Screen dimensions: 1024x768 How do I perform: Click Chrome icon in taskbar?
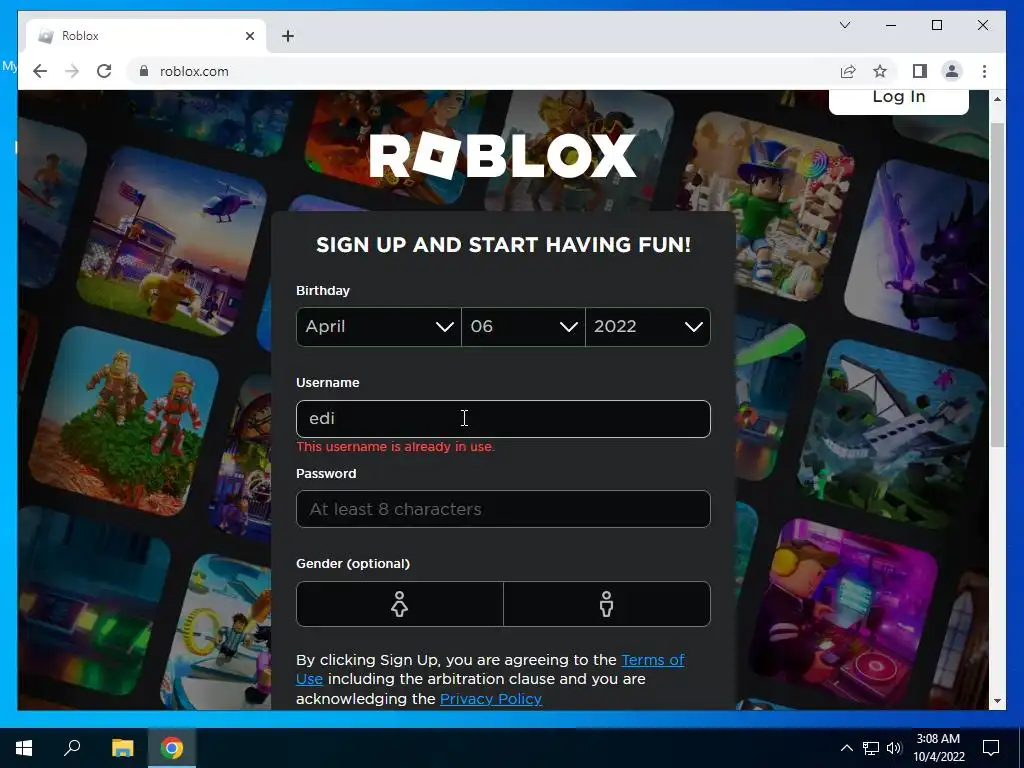[172, 748]
